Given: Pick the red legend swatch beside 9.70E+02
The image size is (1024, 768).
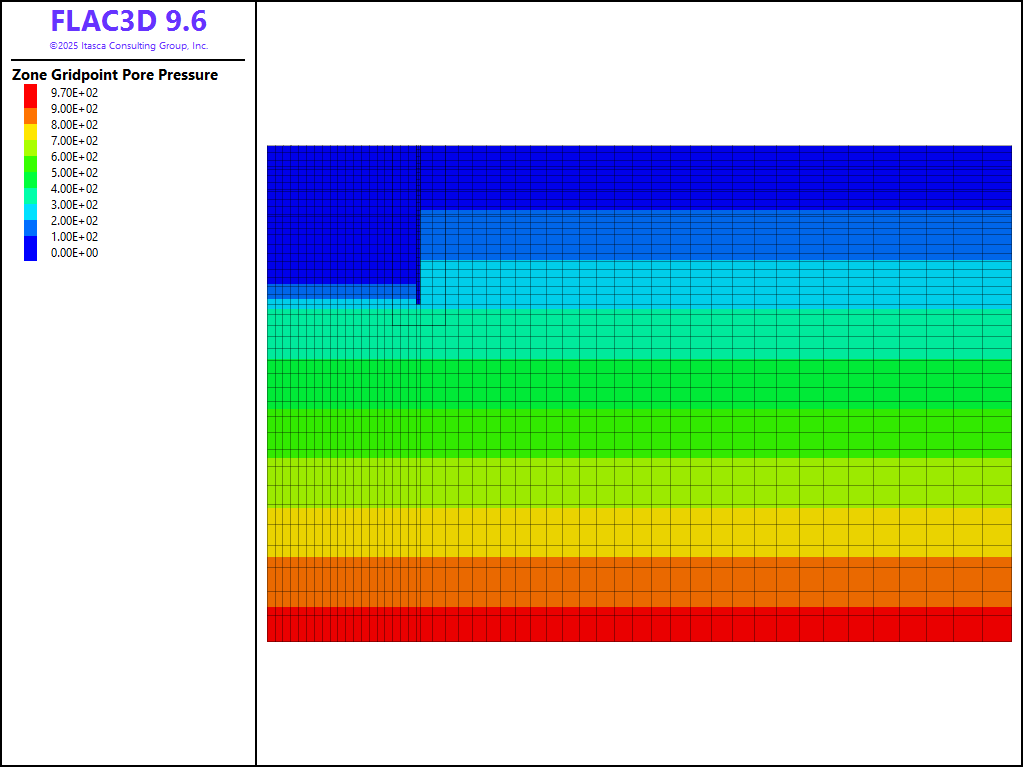Looking at the screenshot, I should (31, 93).
